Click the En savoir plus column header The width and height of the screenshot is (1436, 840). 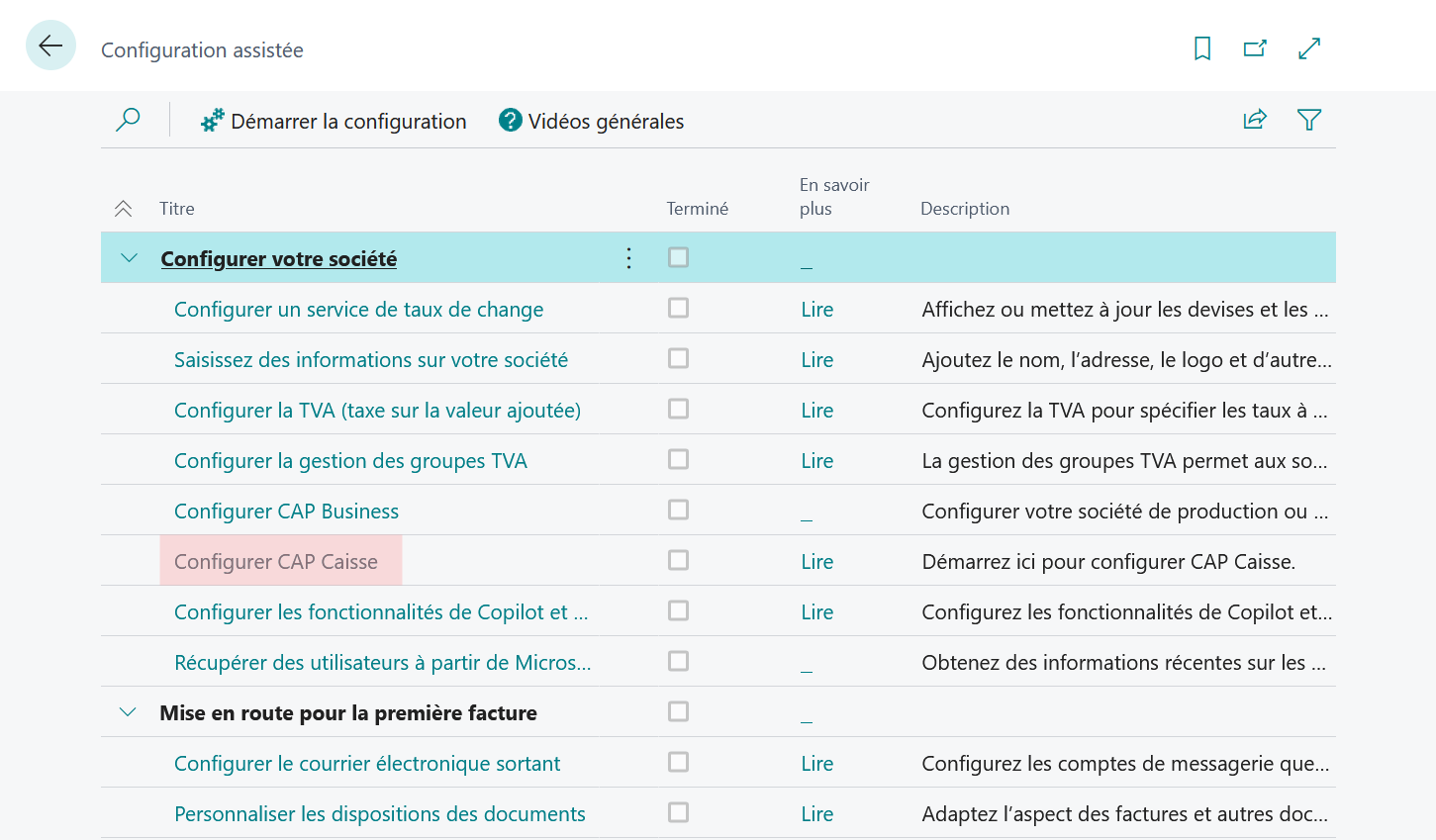tap(834, 197)
